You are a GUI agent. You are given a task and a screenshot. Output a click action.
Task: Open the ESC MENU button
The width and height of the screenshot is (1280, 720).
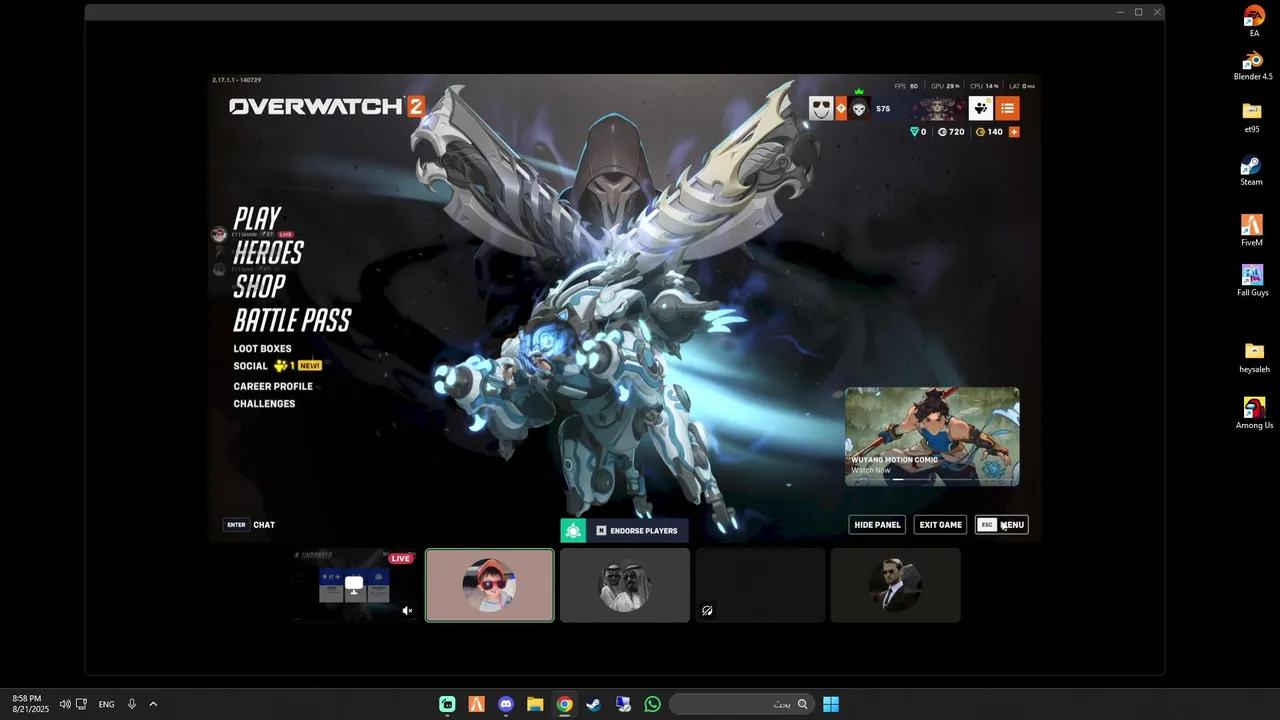point(1002,525)
